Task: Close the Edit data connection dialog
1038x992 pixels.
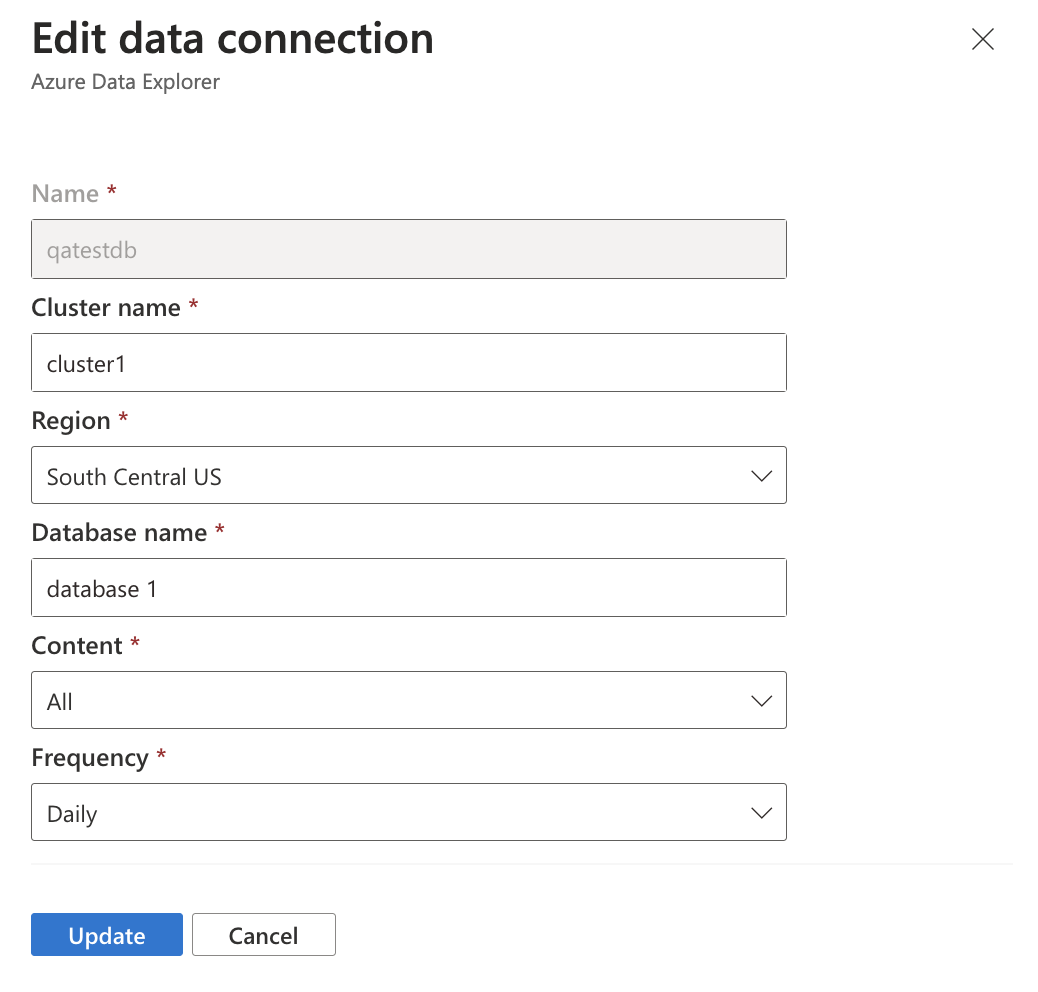Action: coord(982,40)
